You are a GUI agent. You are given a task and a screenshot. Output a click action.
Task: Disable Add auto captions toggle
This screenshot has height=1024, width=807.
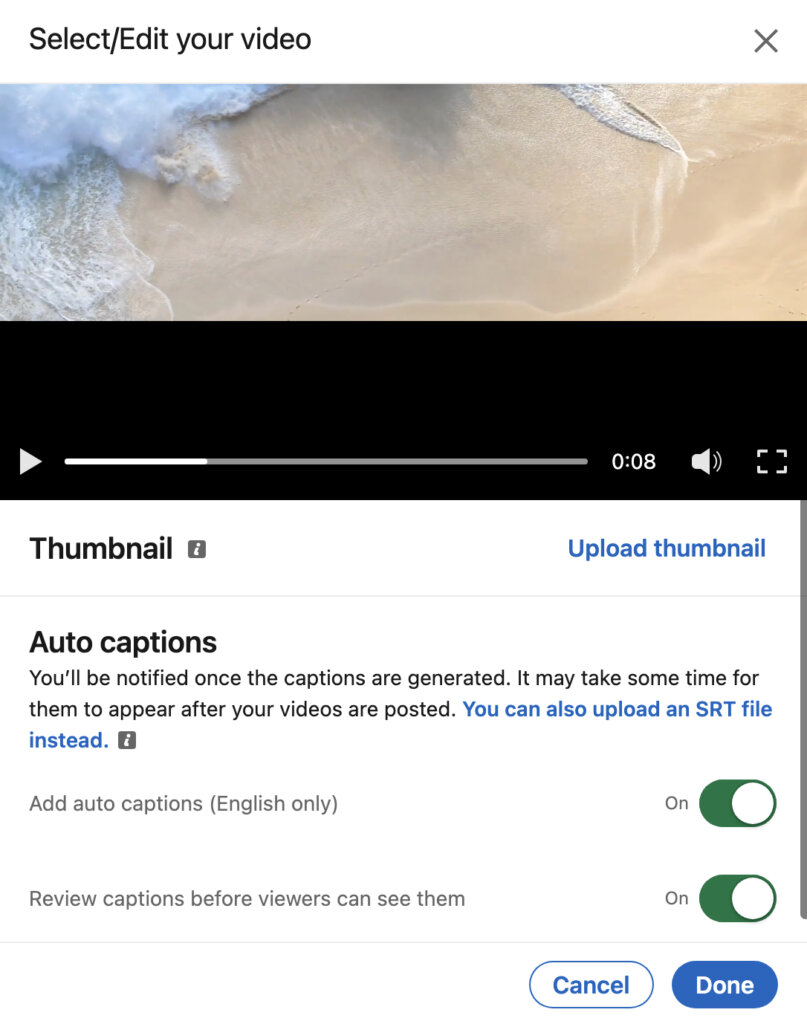click(737, 803)
